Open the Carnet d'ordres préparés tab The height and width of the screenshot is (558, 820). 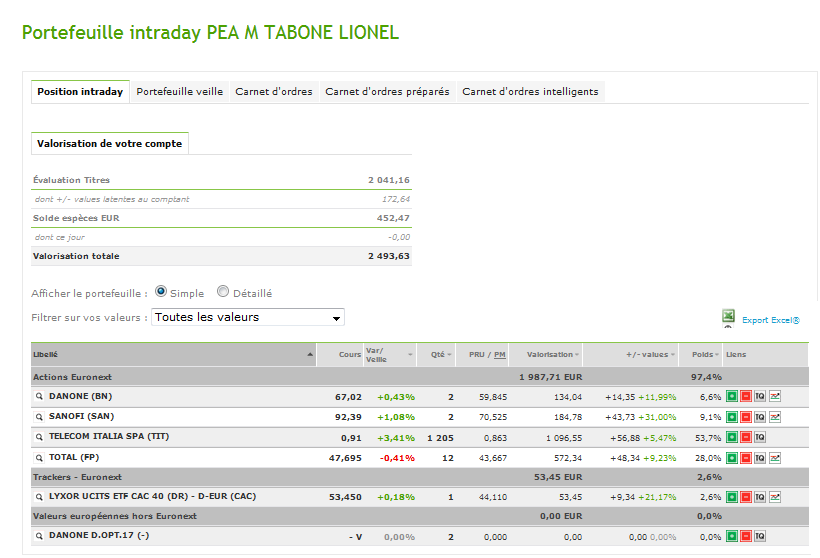(x=387, y=92)
